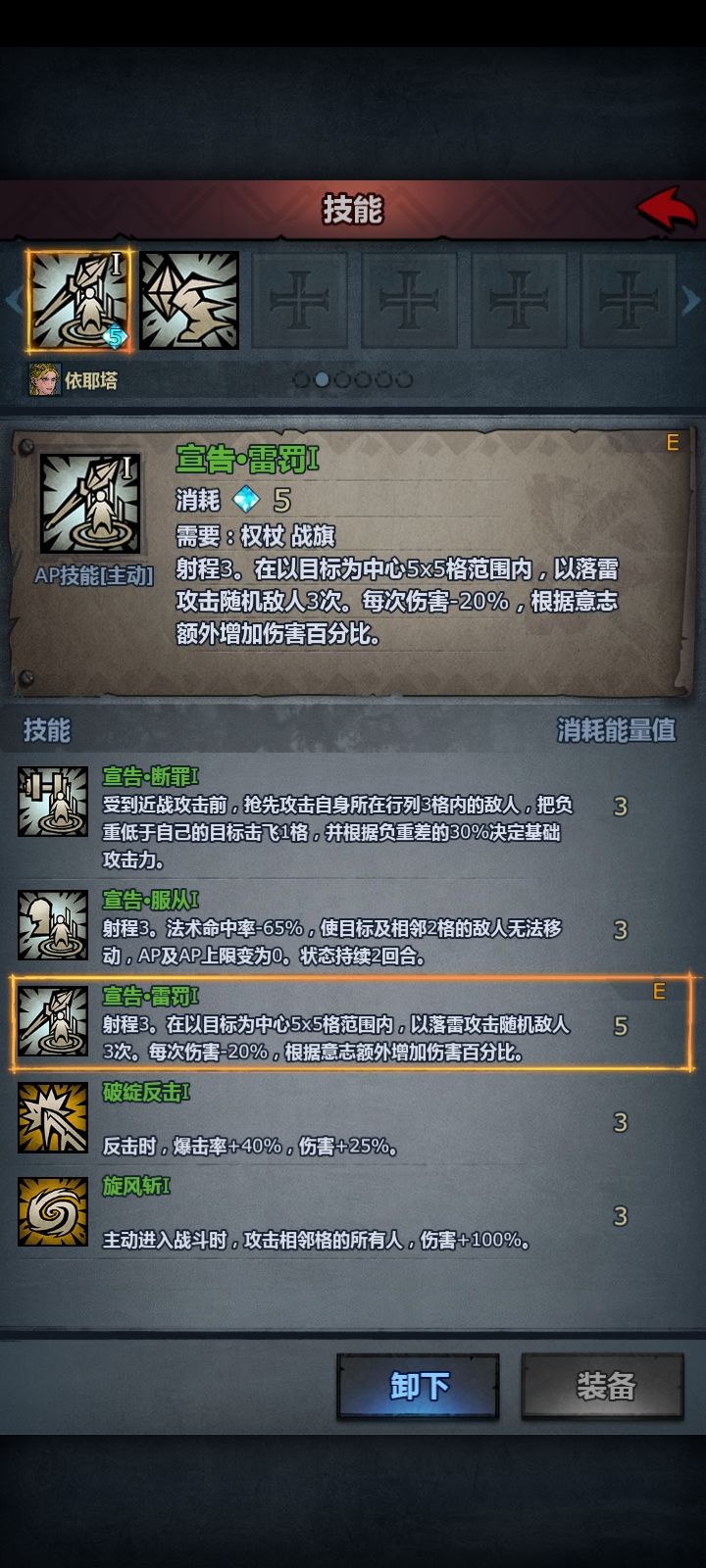Tap the 宣告·断罪I skill icon
Viewport: 706px width, 1568px height.
point(52,803)
